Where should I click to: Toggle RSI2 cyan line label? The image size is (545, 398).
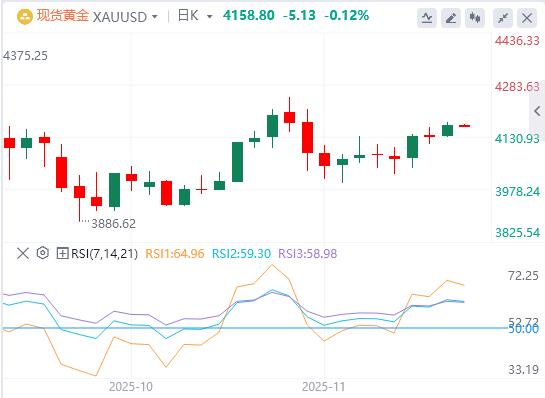click(241, 254)
